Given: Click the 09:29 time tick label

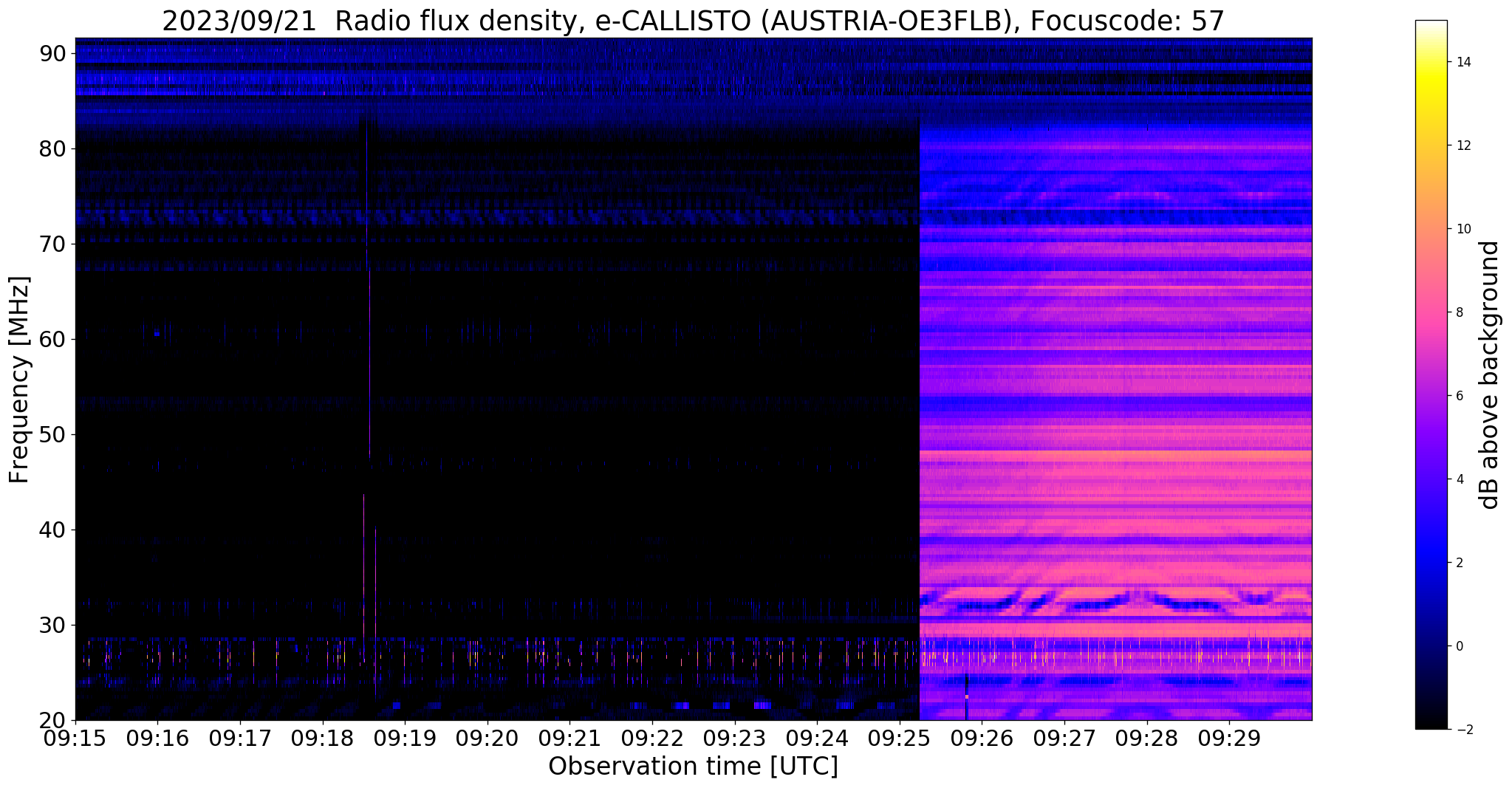Looking at the screenshot, I should pos(1229,739).
